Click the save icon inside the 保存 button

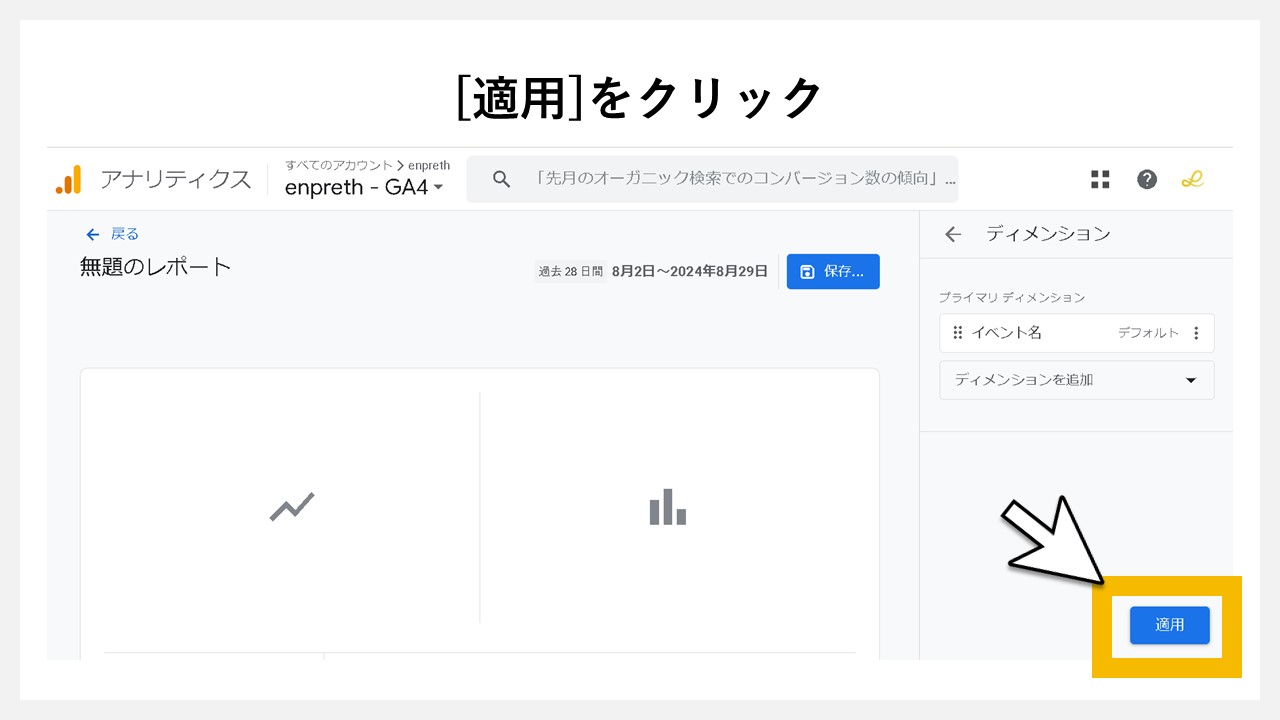809,271
